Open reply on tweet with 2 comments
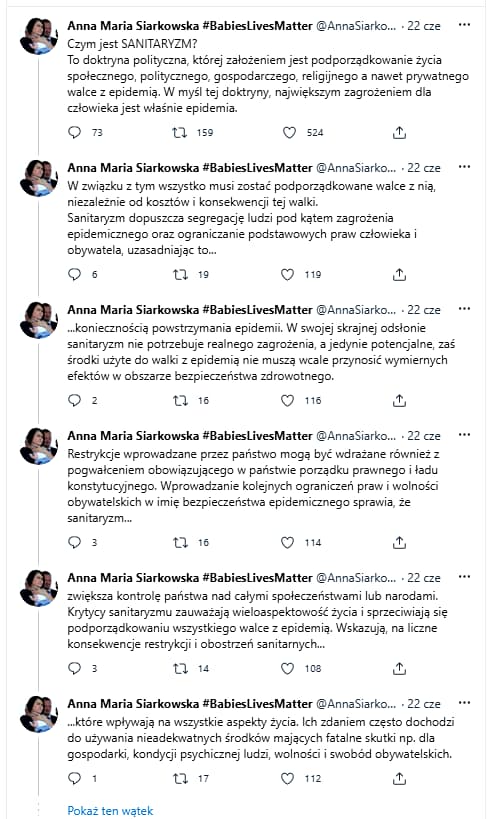 (75, 401)
